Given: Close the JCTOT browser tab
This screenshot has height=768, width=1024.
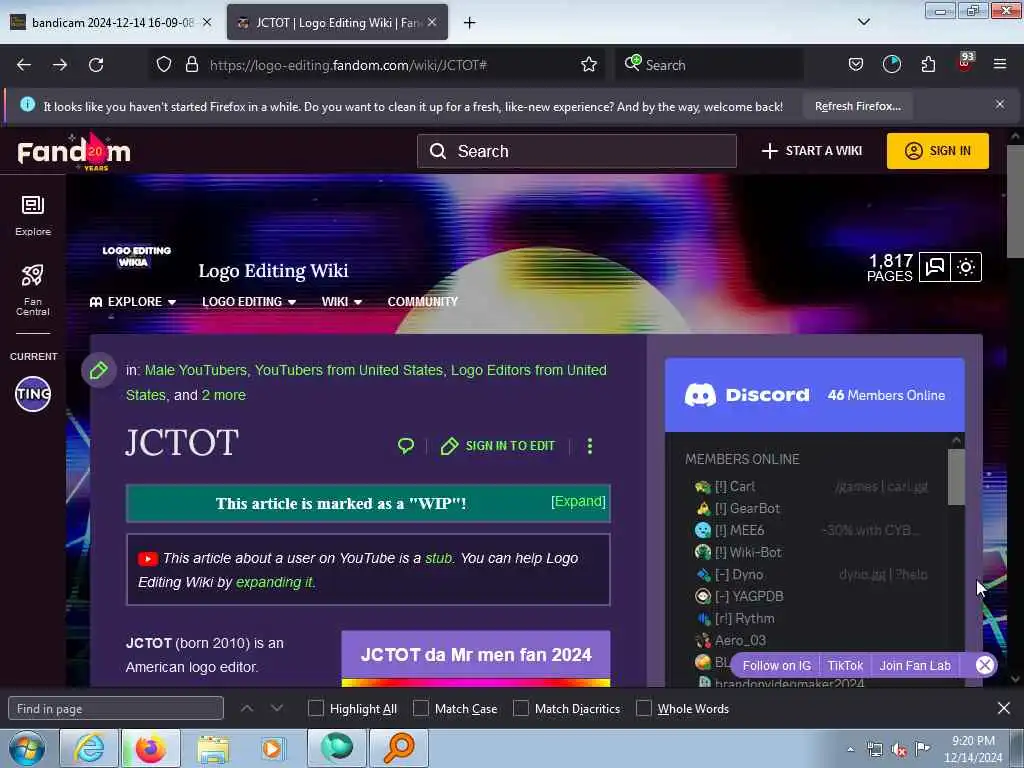Looking at the screenshot, I should [x=432, y=22].
